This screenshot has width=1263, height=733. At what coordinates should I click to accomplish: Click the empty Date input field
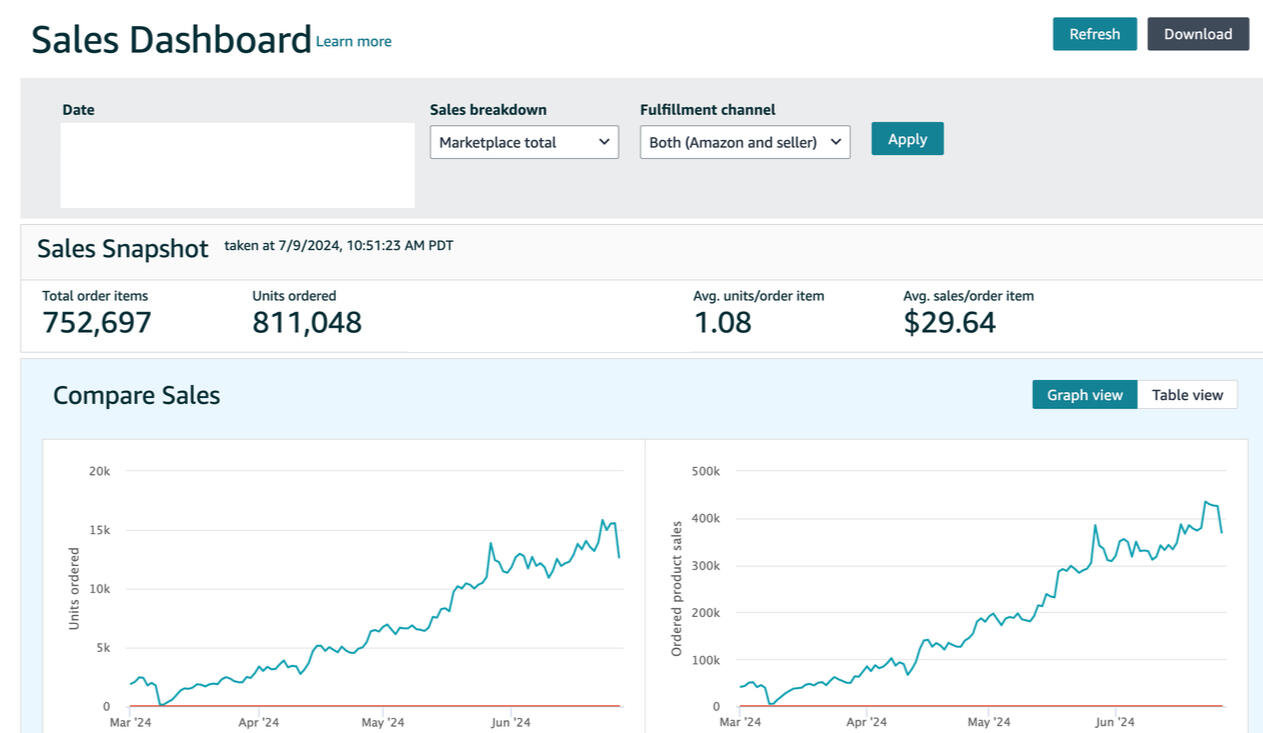click(x=237, y=165)
